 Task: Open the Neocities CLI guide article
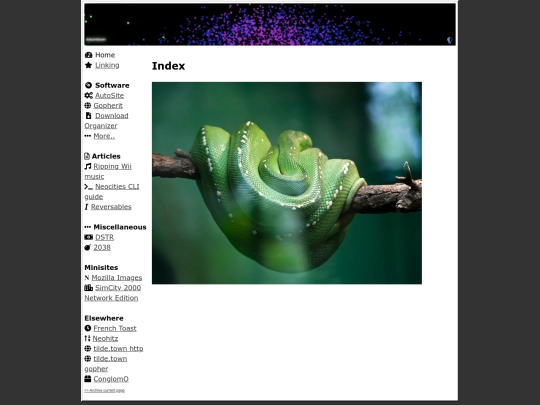click(x=112, y=191)
